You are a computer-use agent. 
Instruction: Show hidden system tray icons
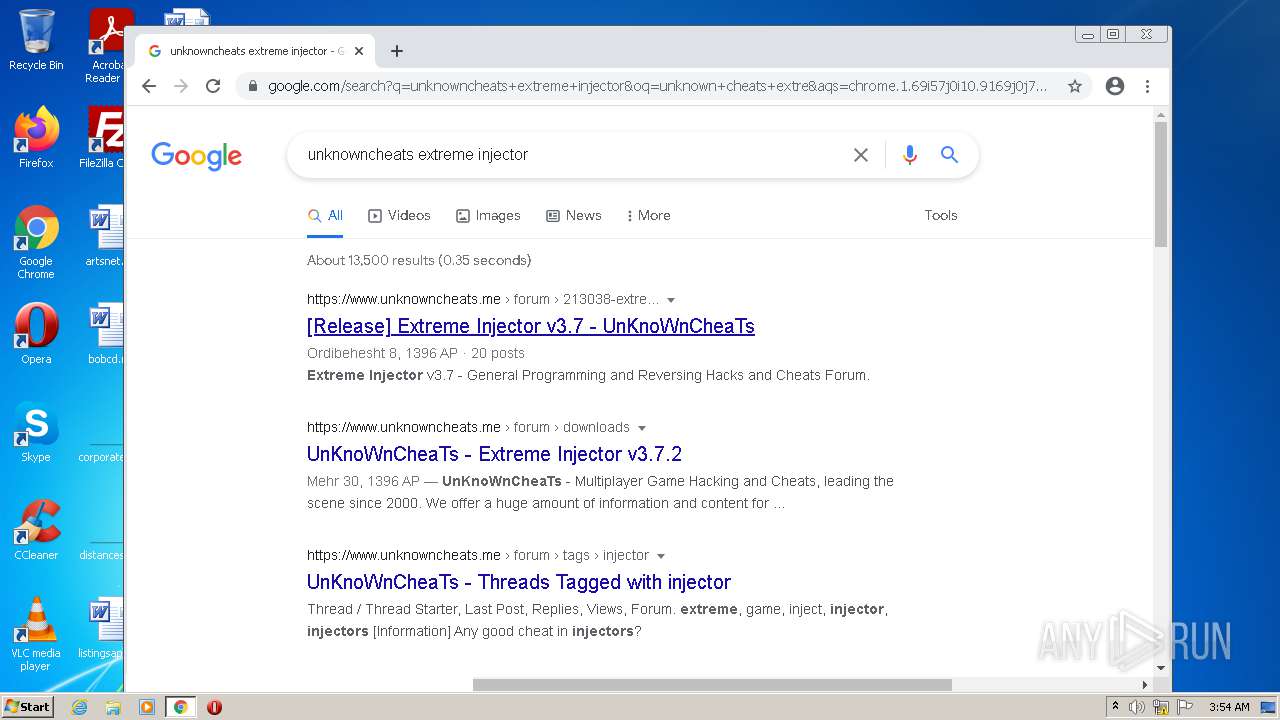(1115, 707)
